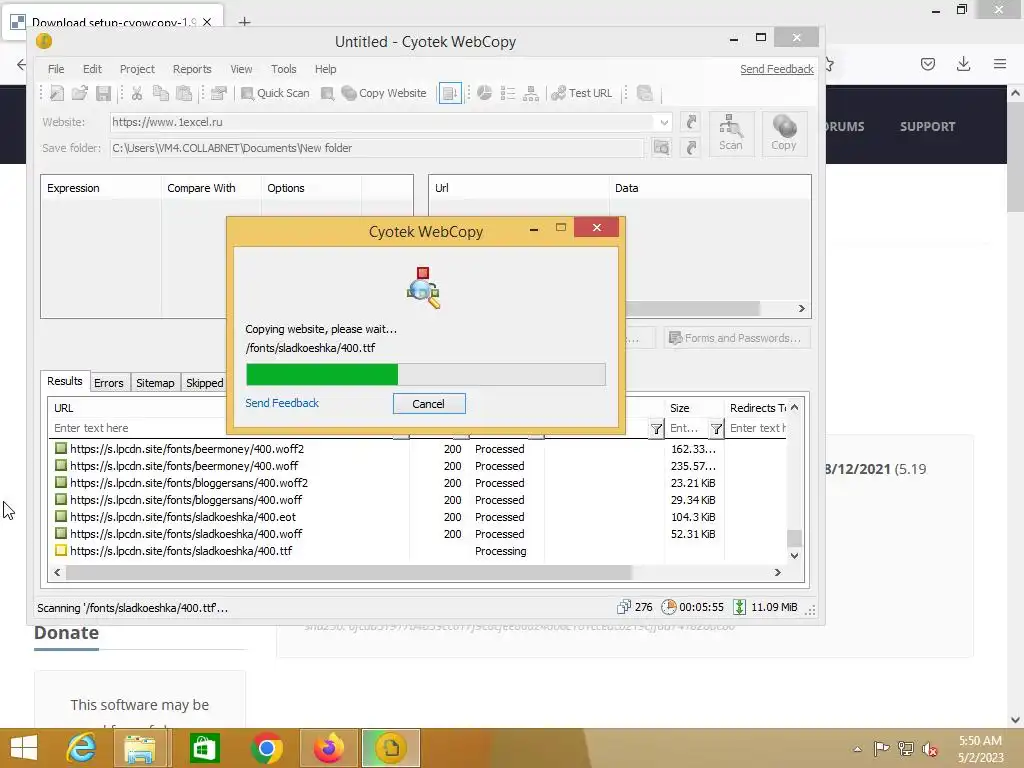
Task: Click the open-website arrow icon beside URL field
Action: click(x=691, y=122)
